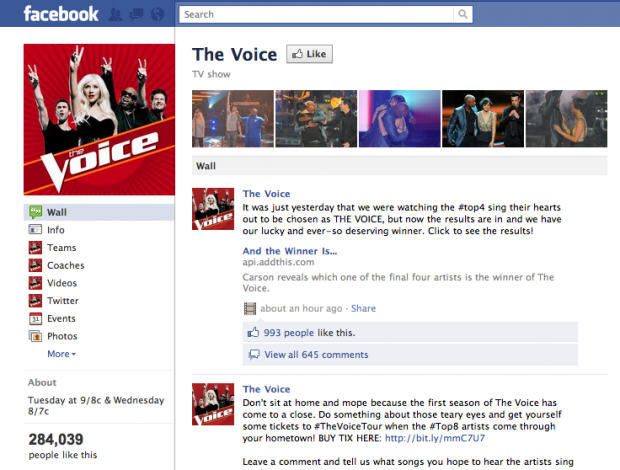Click the search magnifier icon
This screenshot has width=620, height=470.
click(463, 15)
